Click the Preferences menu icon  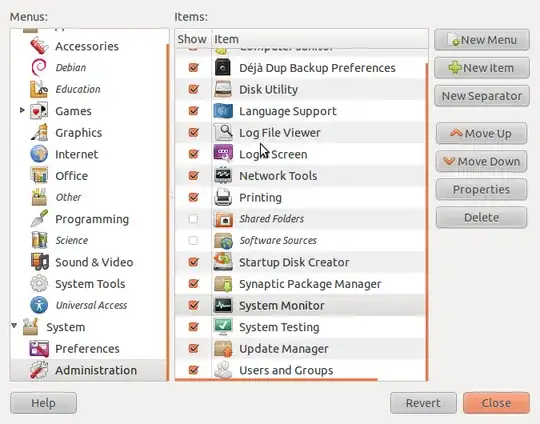coord(39,349)
